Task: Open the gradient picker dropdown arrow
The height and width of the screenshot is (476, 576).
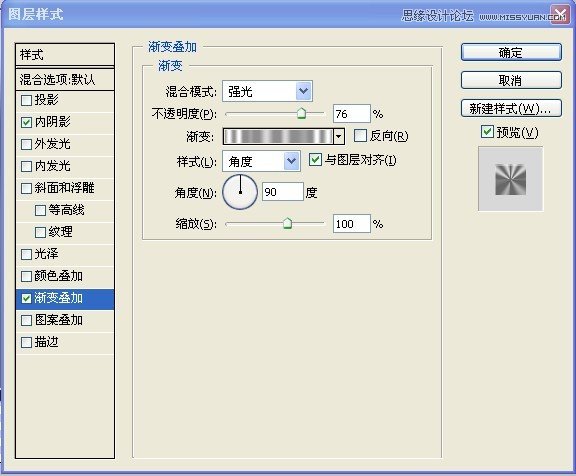Action: (339, 137)
